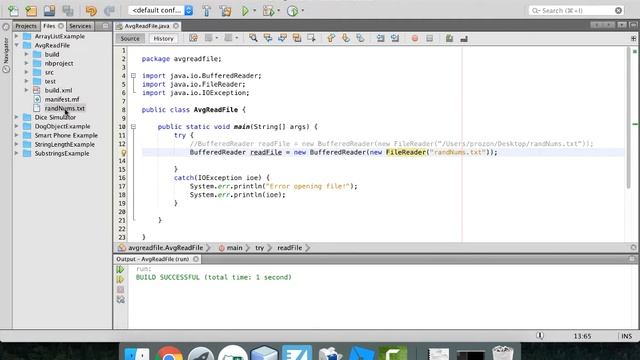
Task: Click the avgreadfile.AvgReadFile breadcrumb
Action: click(162, 248)
